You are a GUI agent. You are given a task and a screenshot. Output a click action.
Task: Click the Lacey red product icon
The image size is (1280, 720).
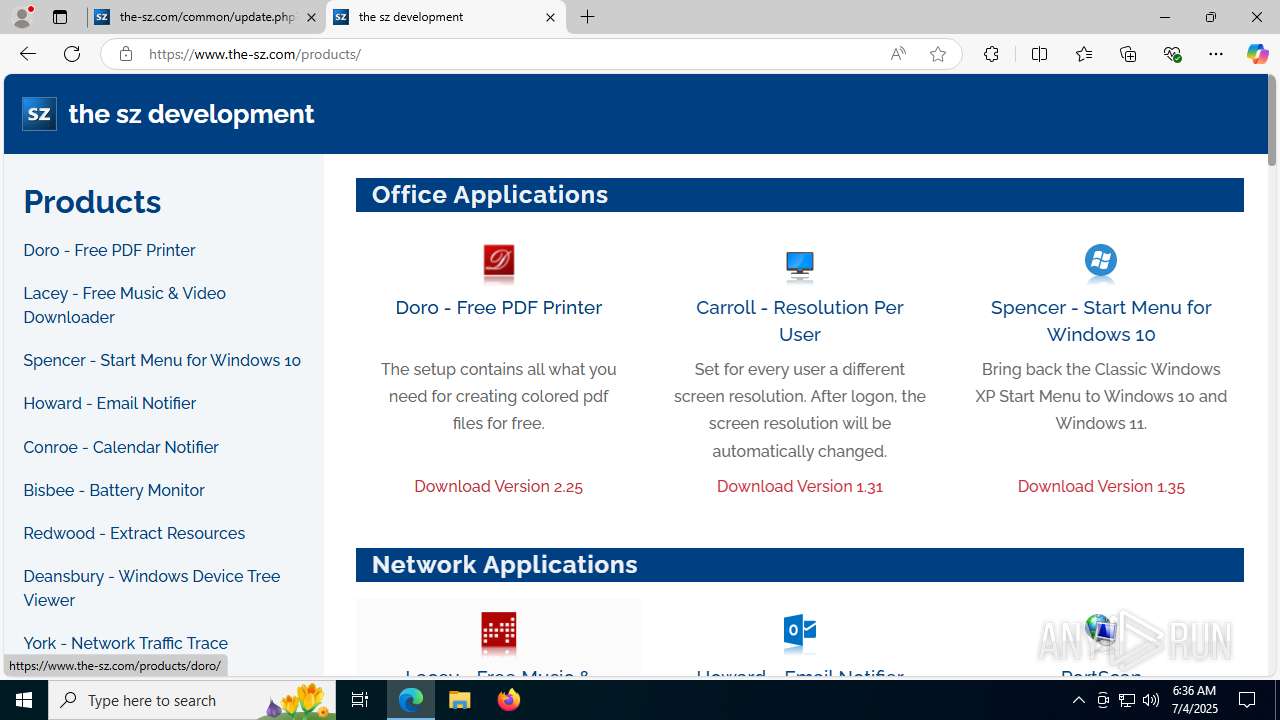coord(498,631)
